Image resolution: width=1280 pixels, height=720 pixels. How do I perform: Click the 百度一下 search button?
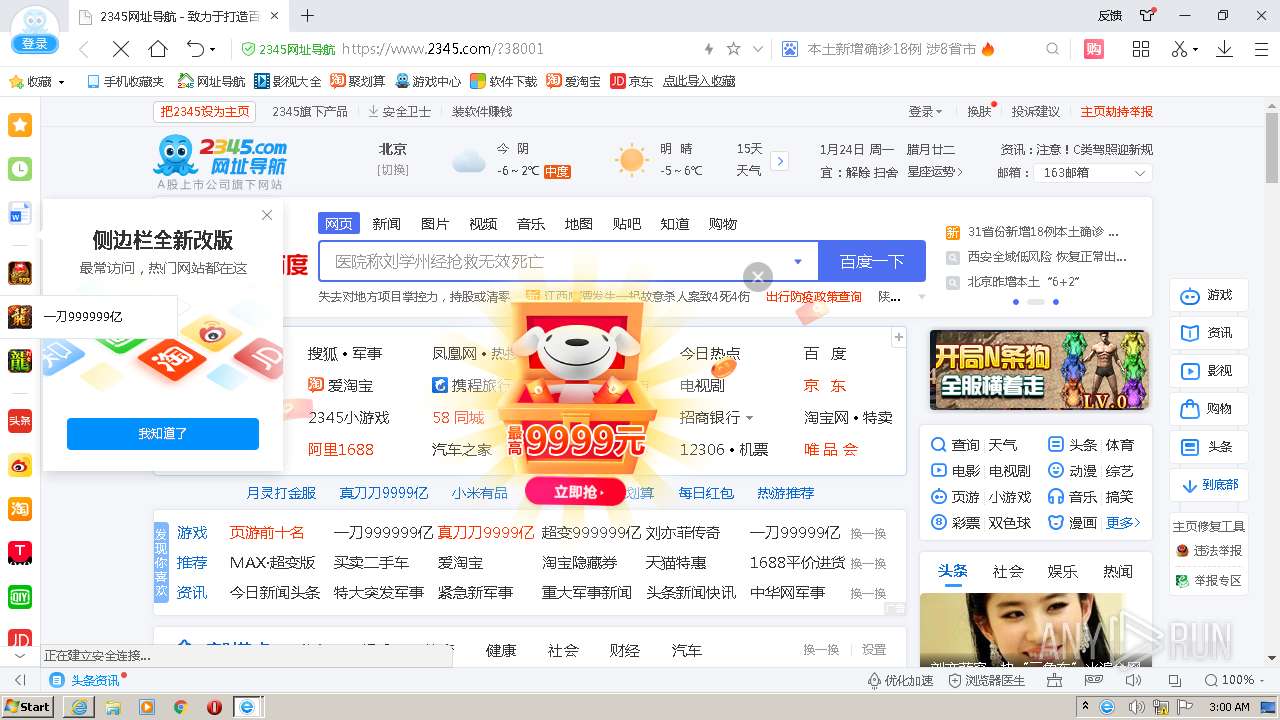pos(872,262)
